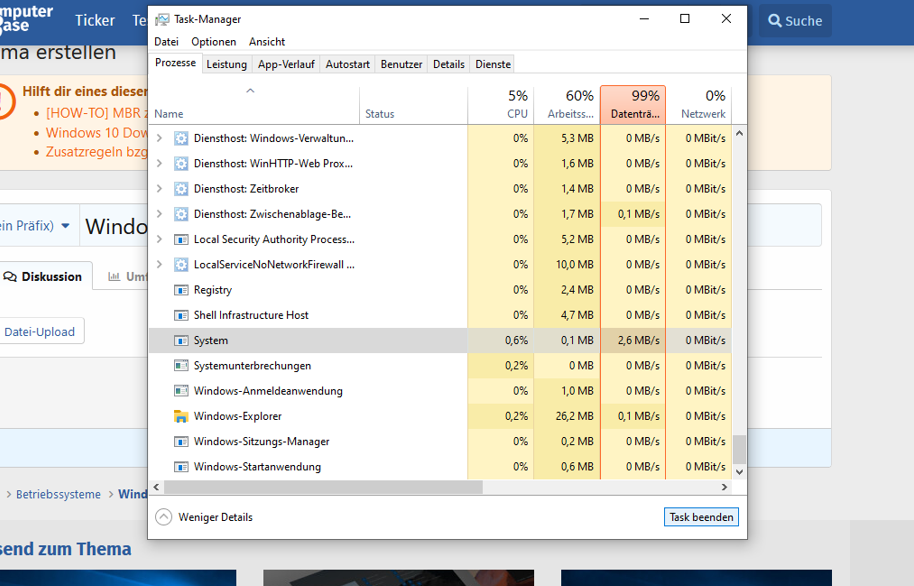Switch to the Benutzer tab
This screenshot has height=586, width=914.
tap(401, 64)
